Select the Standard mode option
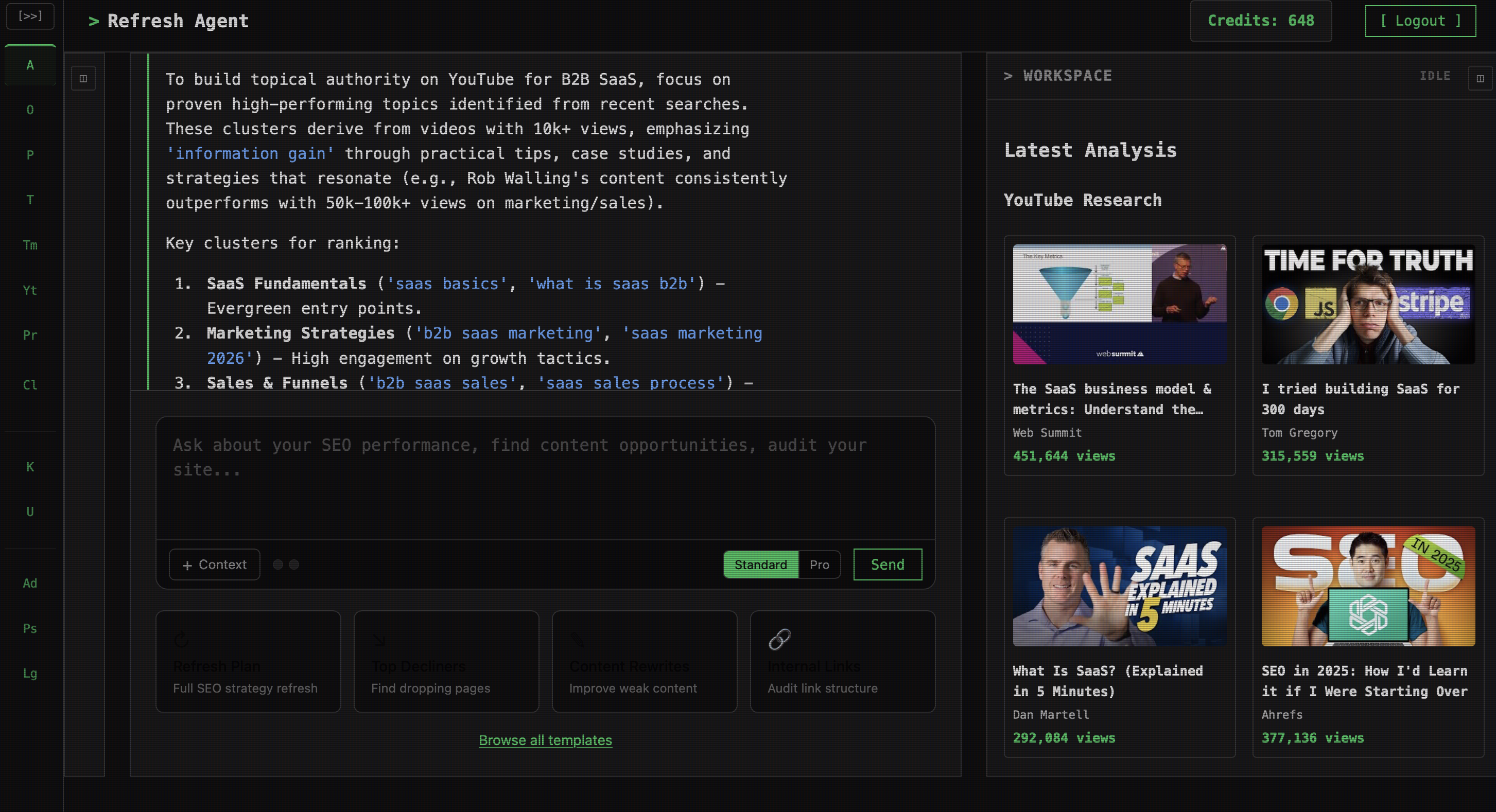The image size is (1496, 812). [760, 564]
